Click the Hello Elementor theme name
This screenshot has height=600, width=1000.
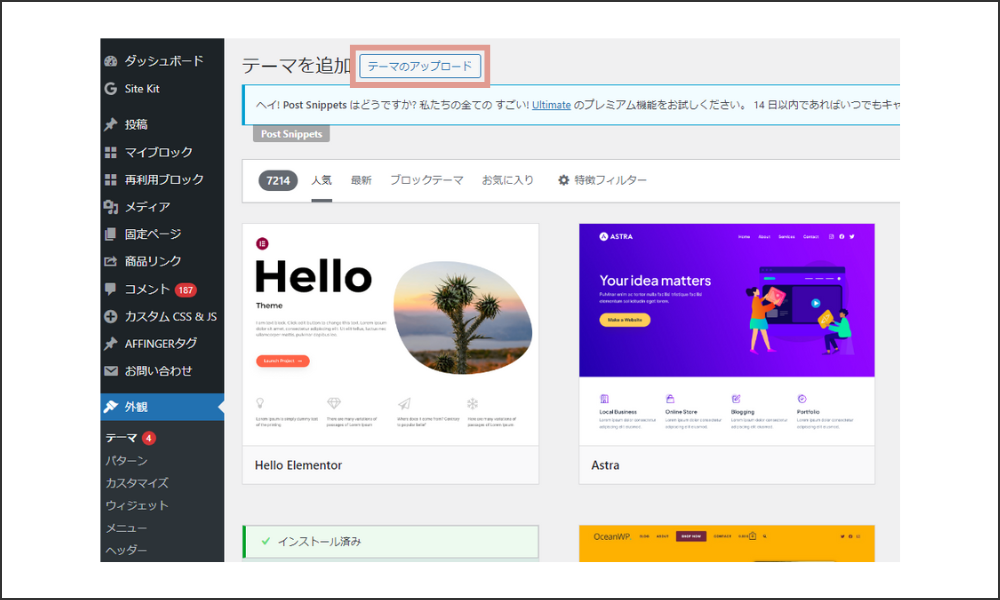tap(298, 465)
